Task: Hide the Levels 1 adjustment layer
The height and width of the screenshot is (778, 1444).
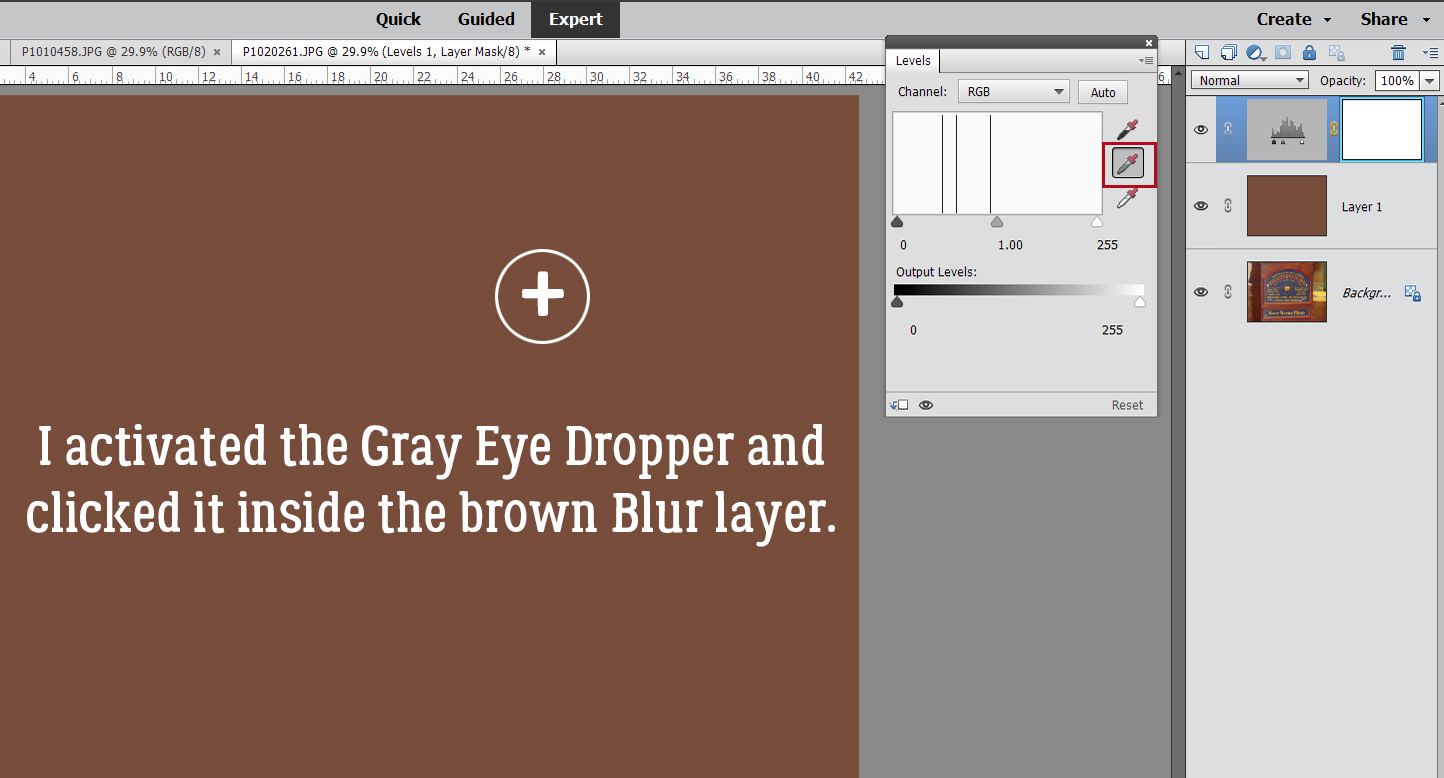Action: click(1202, 129)
